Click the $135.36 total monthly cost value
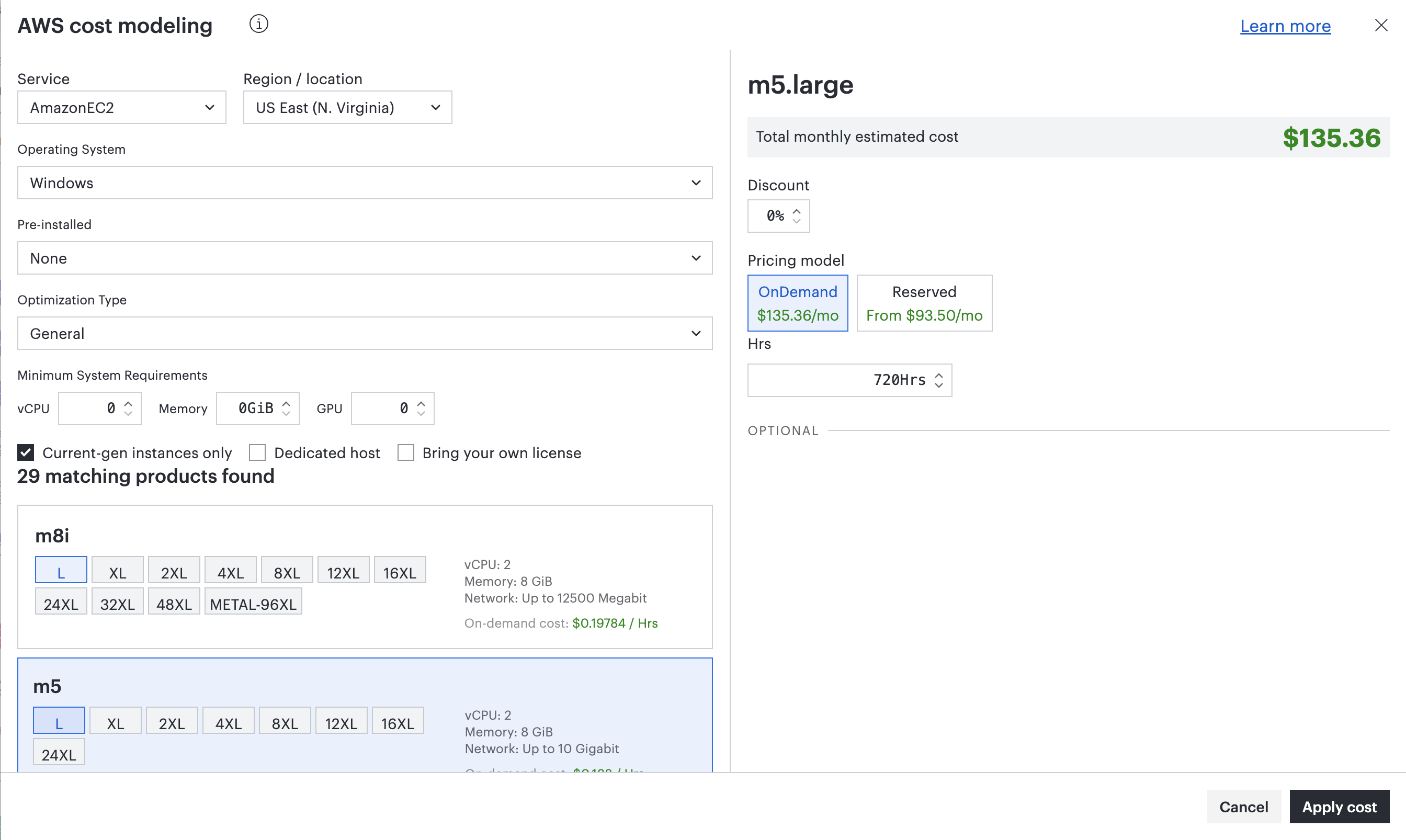Viewport: 1406px width, 840px height. [x=1331, y=138]
